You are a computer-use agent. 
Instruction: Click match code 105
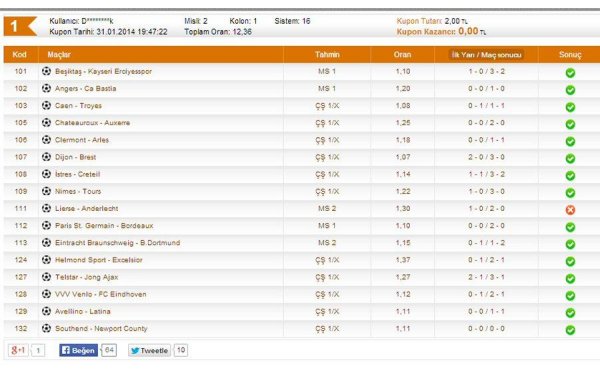pos(21,122)
